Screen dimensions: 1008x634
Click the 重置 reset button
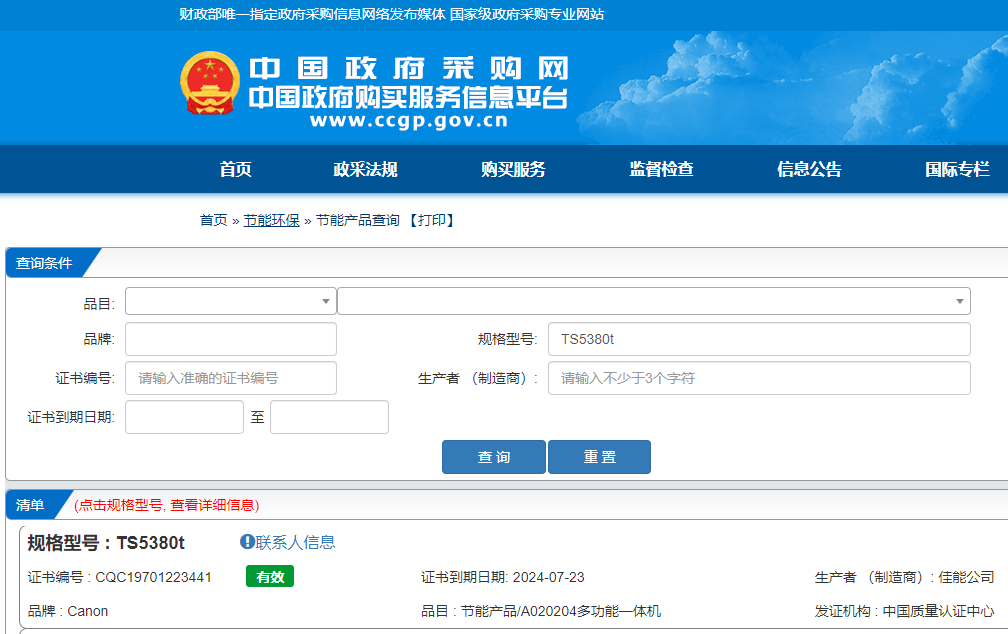pyautogui.click(x=599, y=456)
